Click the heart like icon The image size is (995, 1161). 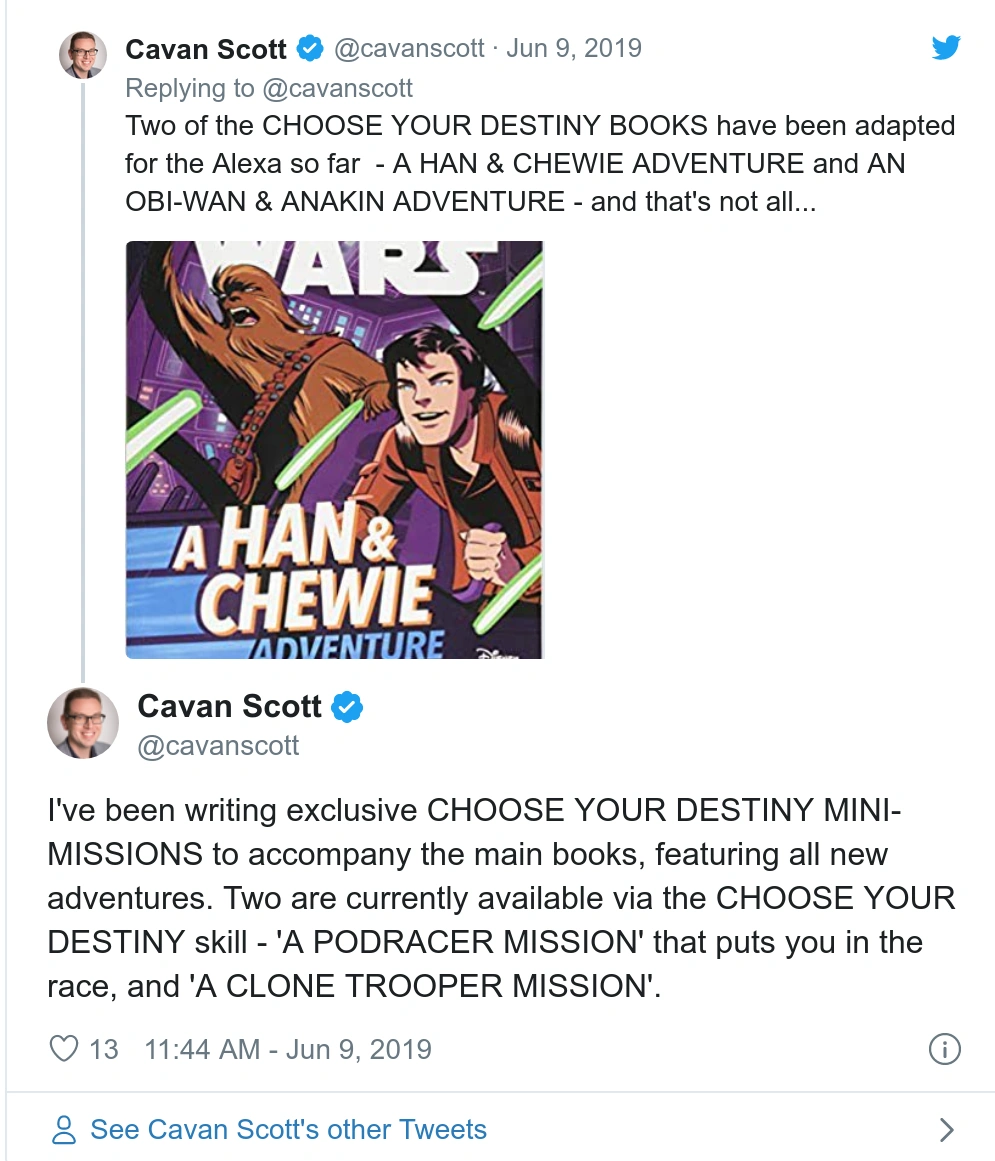(64, 1048)
